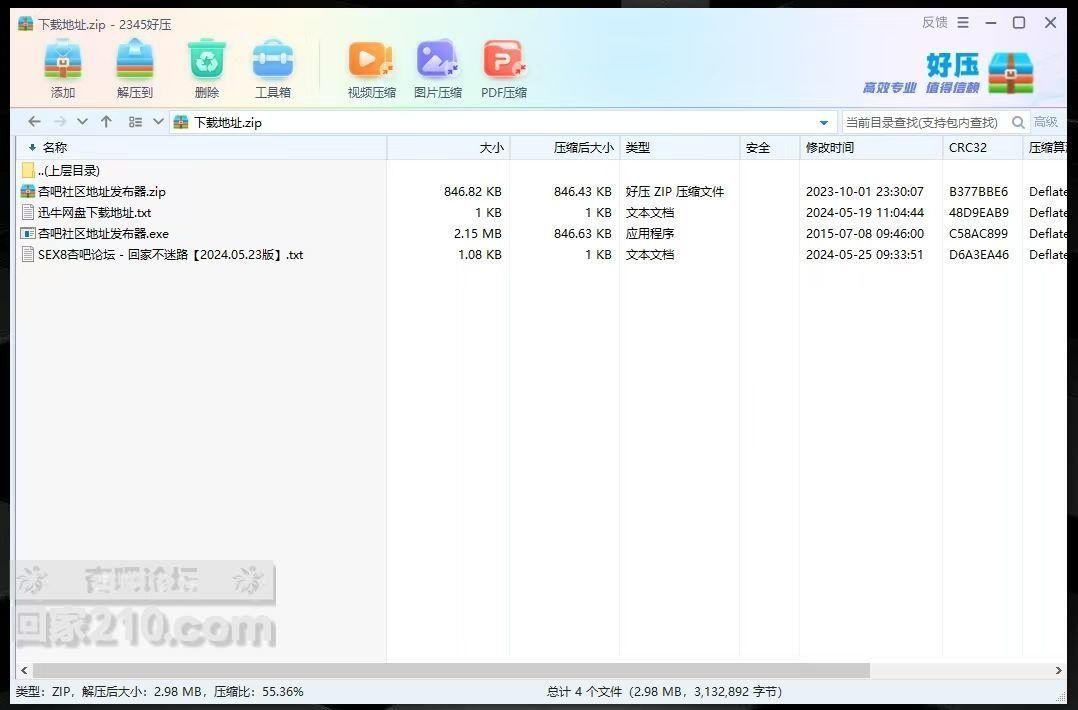Click the list view mode icon

pos(135,122)
